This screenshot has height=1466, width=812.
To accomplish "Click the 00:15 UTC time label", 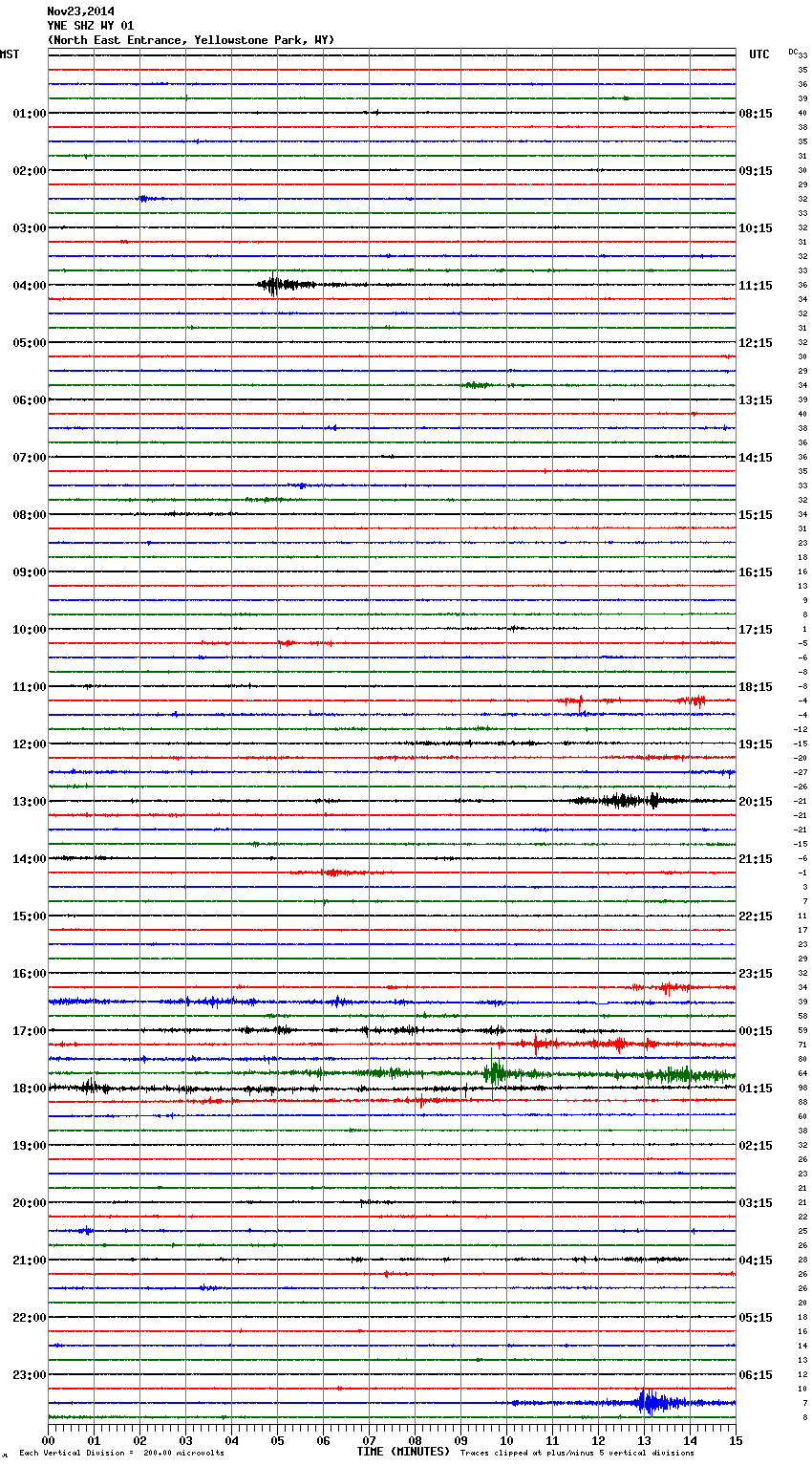I will tap(756, 1031).
